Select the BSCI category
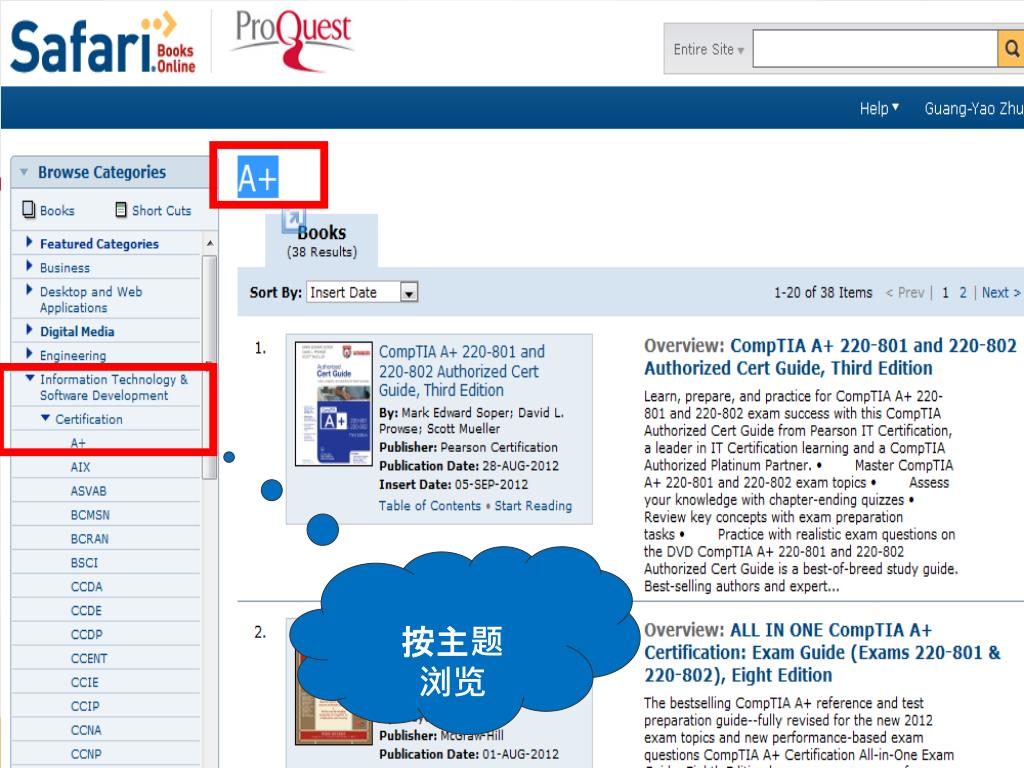The height and width of the screenshot is (768, 1024). point(84,563)
